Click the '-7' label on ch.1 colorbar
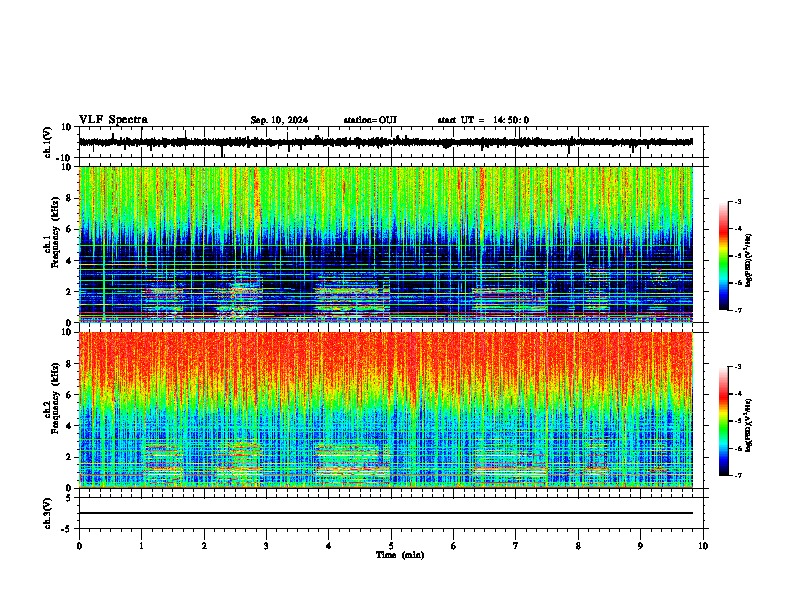Screen dimensions: 792x612 coord(738,310)
